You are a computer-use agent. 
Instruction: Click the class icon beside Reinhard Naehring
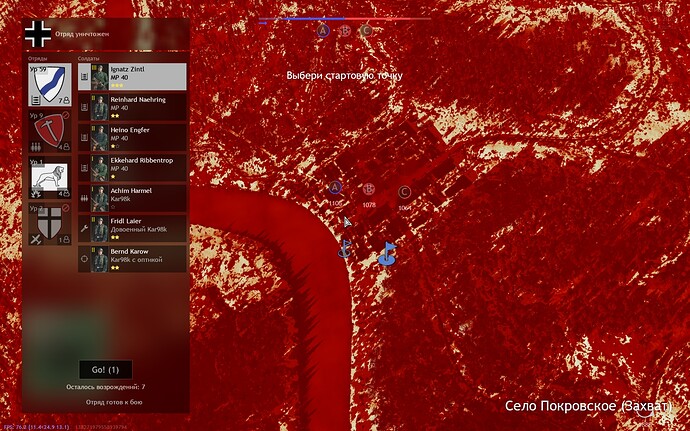[84, 107]
